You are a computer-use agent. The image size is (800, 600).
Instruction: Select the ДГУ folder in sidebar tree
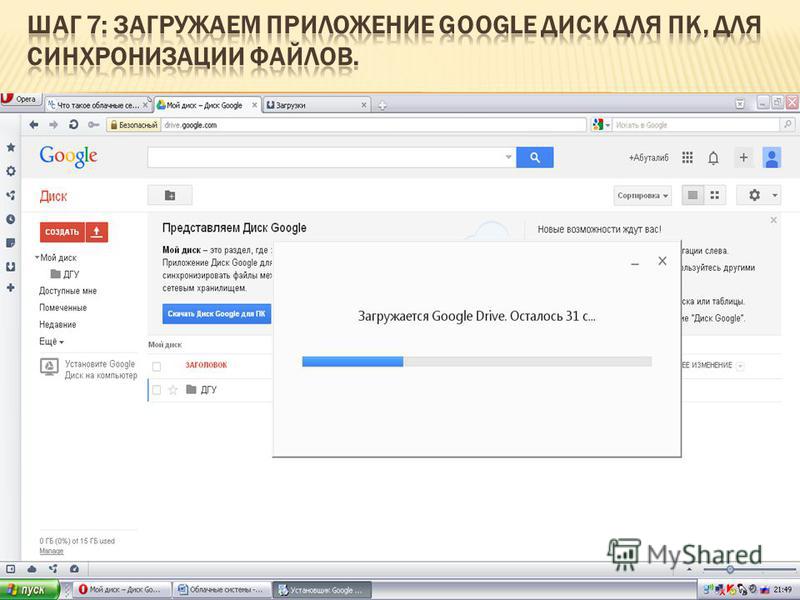[x=65, y=274]
